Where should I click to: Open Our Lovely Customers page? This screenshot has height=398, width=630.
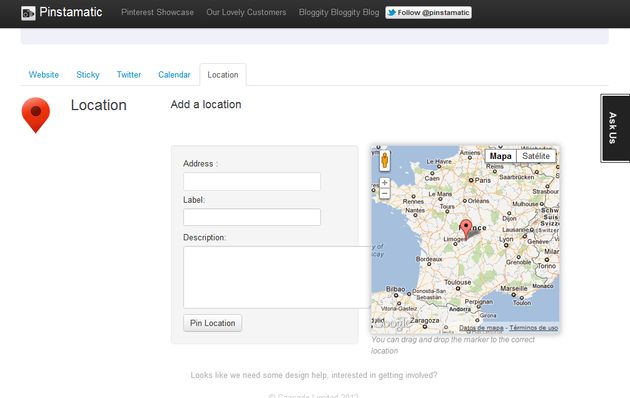click(246, 12)
